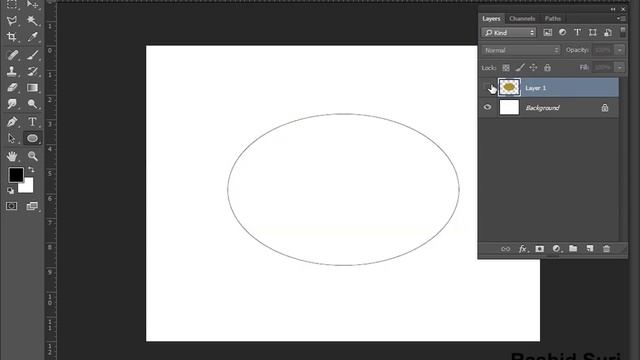Select the Zoom tool
Image resolution: width=640 pixels, height=360 pixels.
[32, 156]
